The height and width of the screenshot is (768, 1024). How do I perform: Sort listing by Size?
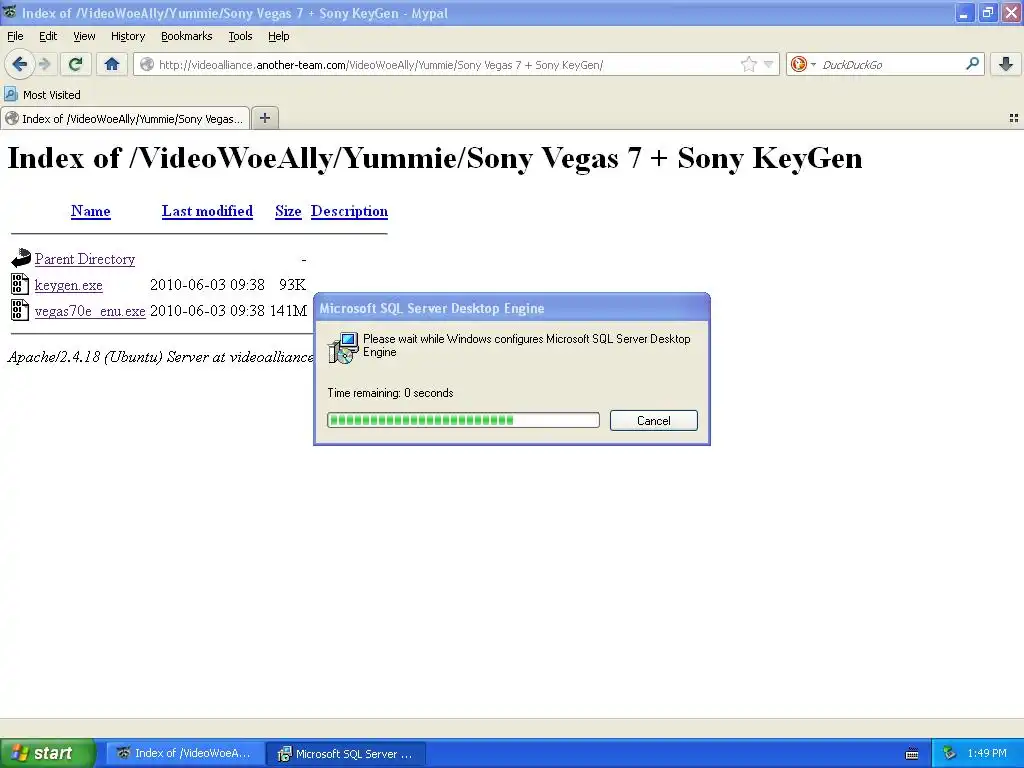pos(288,211)
